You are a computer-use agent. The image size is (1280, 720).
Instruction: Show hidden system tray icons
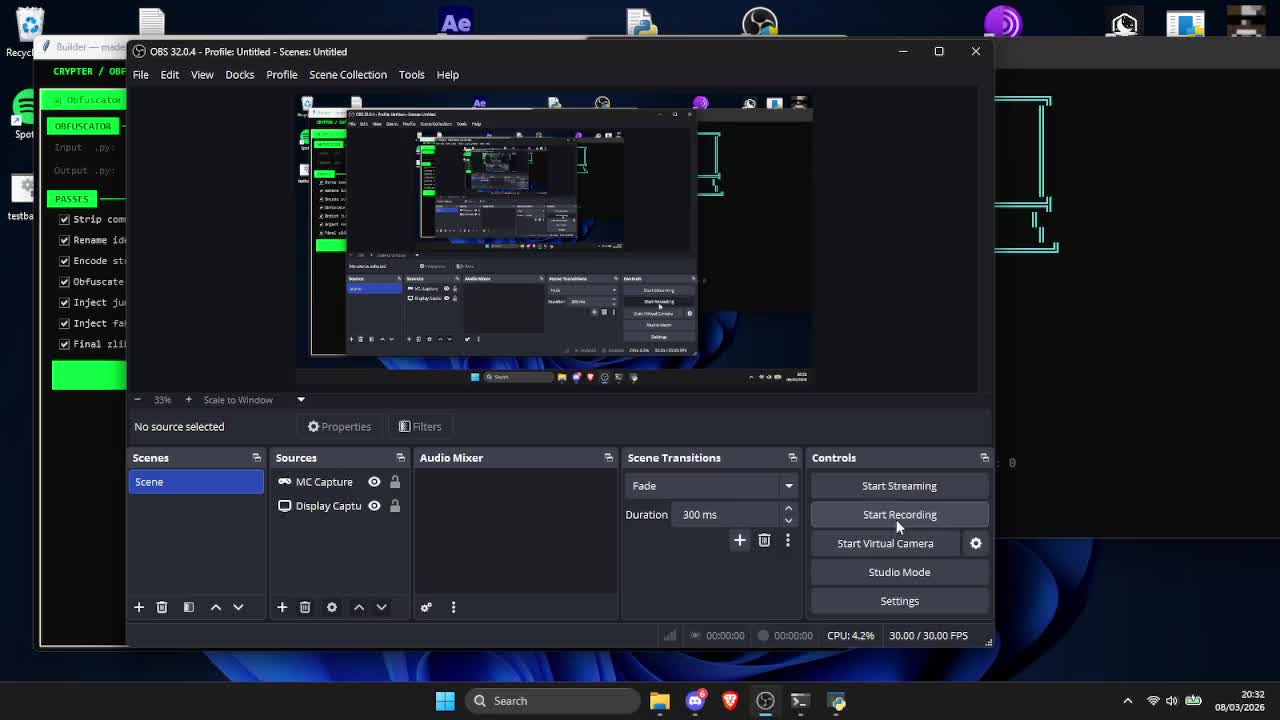pos(1128,701)
